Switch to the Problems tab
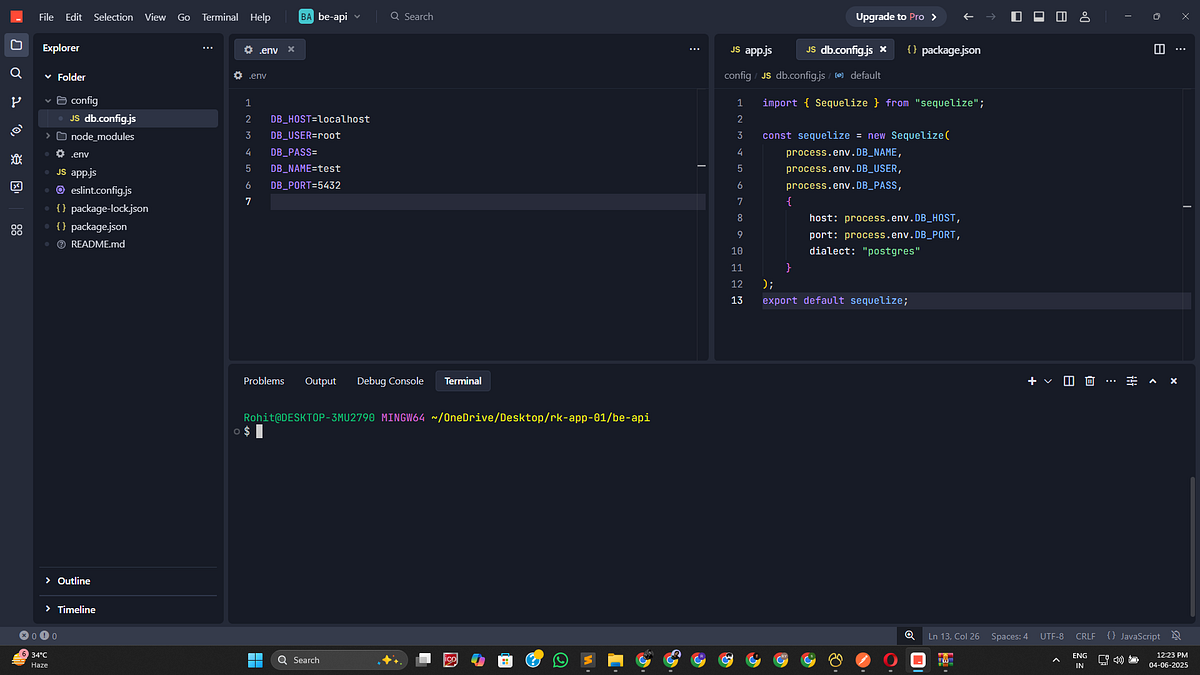1200x675 pixels. click(263, 381)
